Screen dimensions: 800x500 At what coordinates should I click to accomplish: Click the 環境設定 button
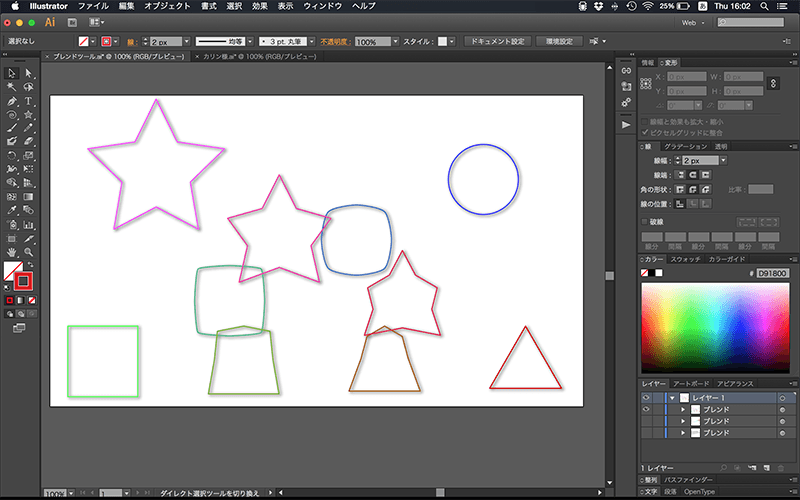pyautogui.click(x=559, y=41)
